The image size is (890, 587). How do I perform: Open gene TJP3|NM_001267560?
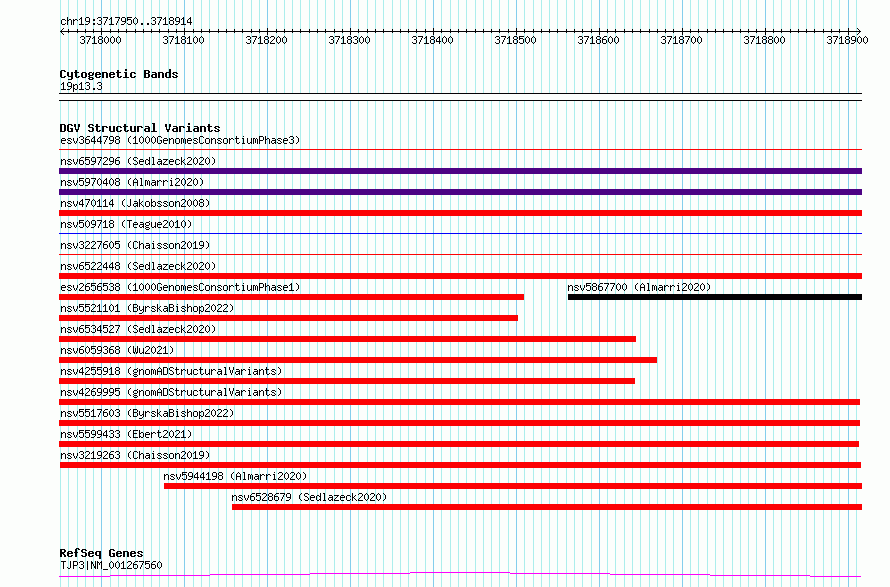point(111,565)
